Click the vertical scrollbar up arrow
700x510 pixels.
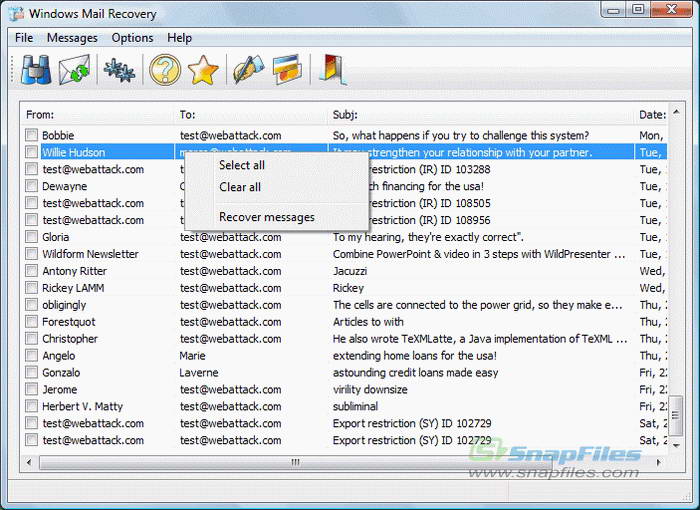pyautogui.click(x=676, y=112)
